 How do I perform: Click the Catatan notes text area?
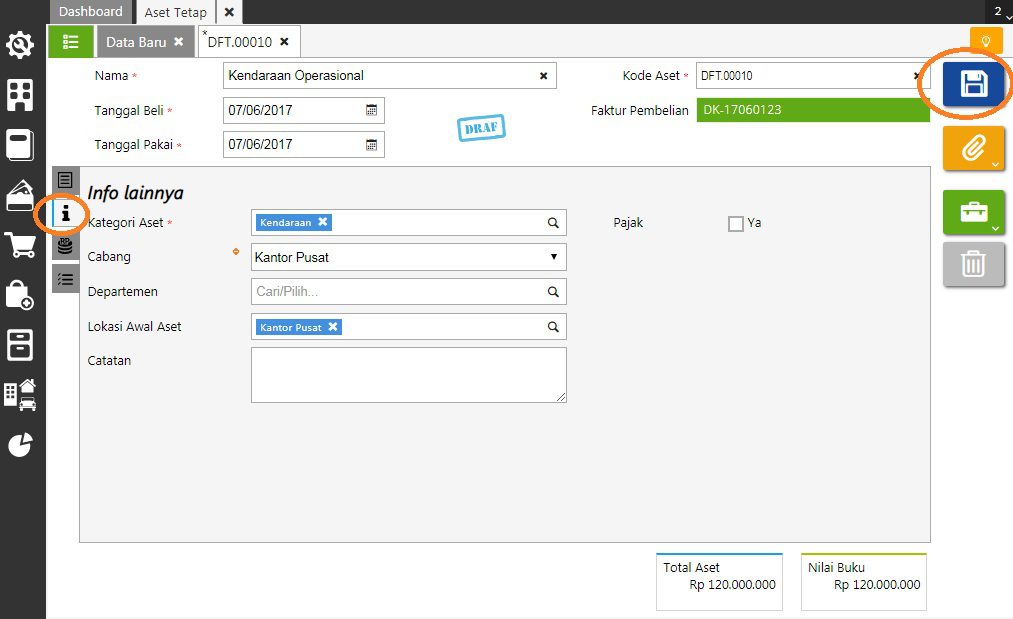[x=408, y=375]
